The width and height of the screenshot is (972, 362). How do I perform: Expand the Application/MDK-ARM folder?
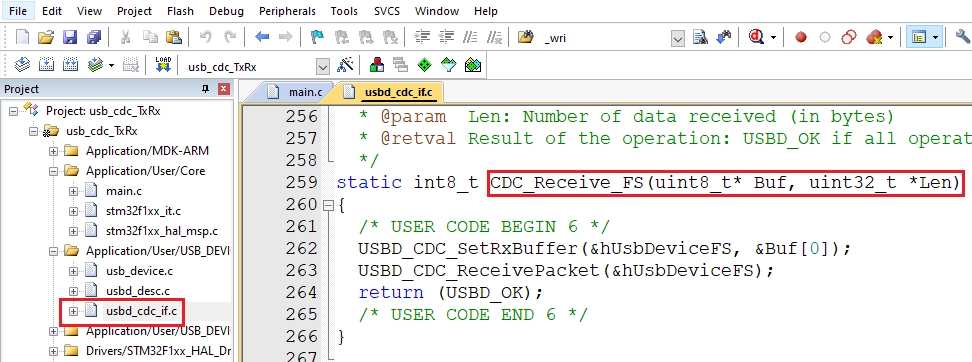pos(53,151)
